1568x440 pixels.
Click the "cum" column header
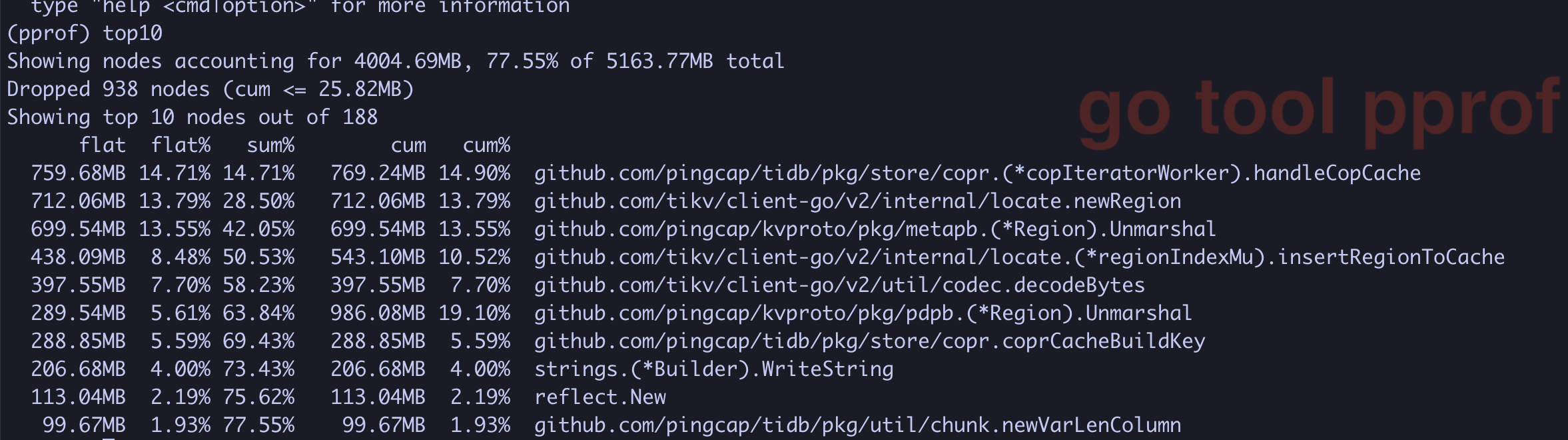tap(408, 145)
